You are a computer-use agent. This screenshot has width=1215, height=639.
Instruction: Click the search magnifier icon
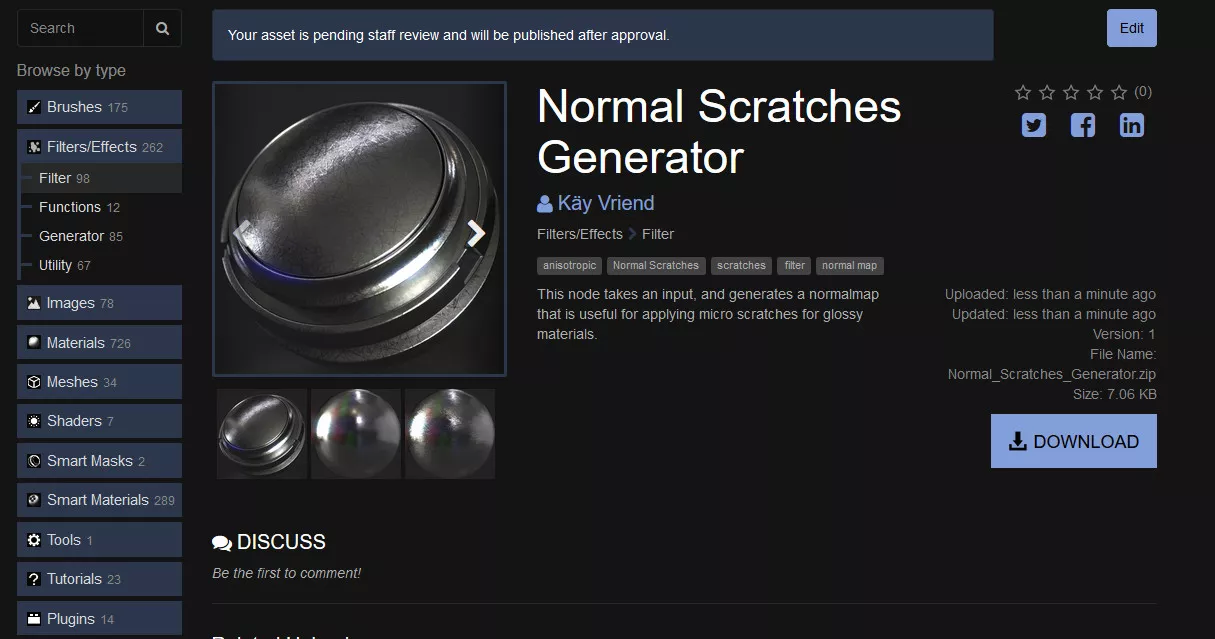coord(162,28)
